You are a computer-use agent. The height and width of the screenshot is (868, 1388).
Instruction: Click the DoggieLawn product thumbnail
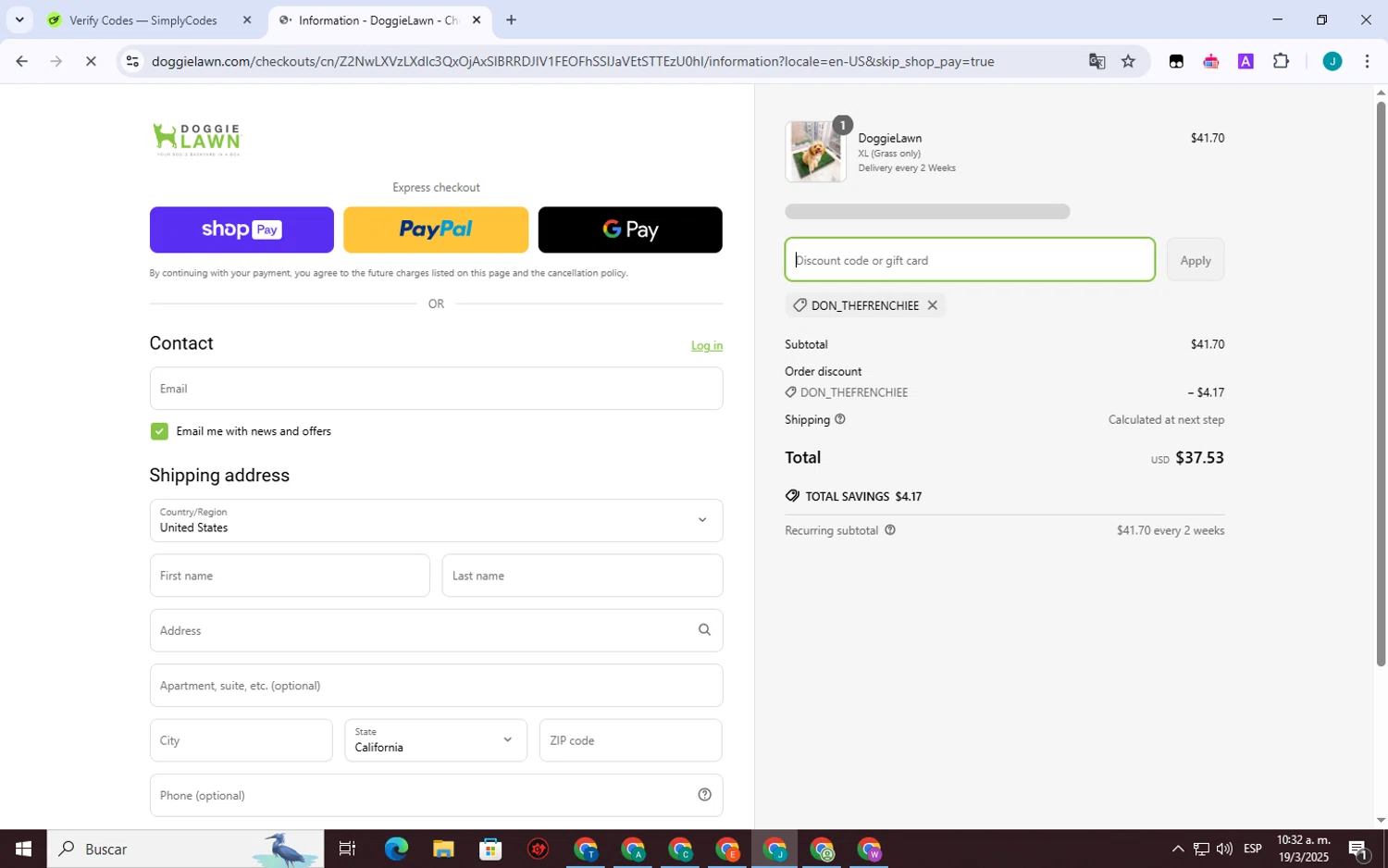coord(815,152)
